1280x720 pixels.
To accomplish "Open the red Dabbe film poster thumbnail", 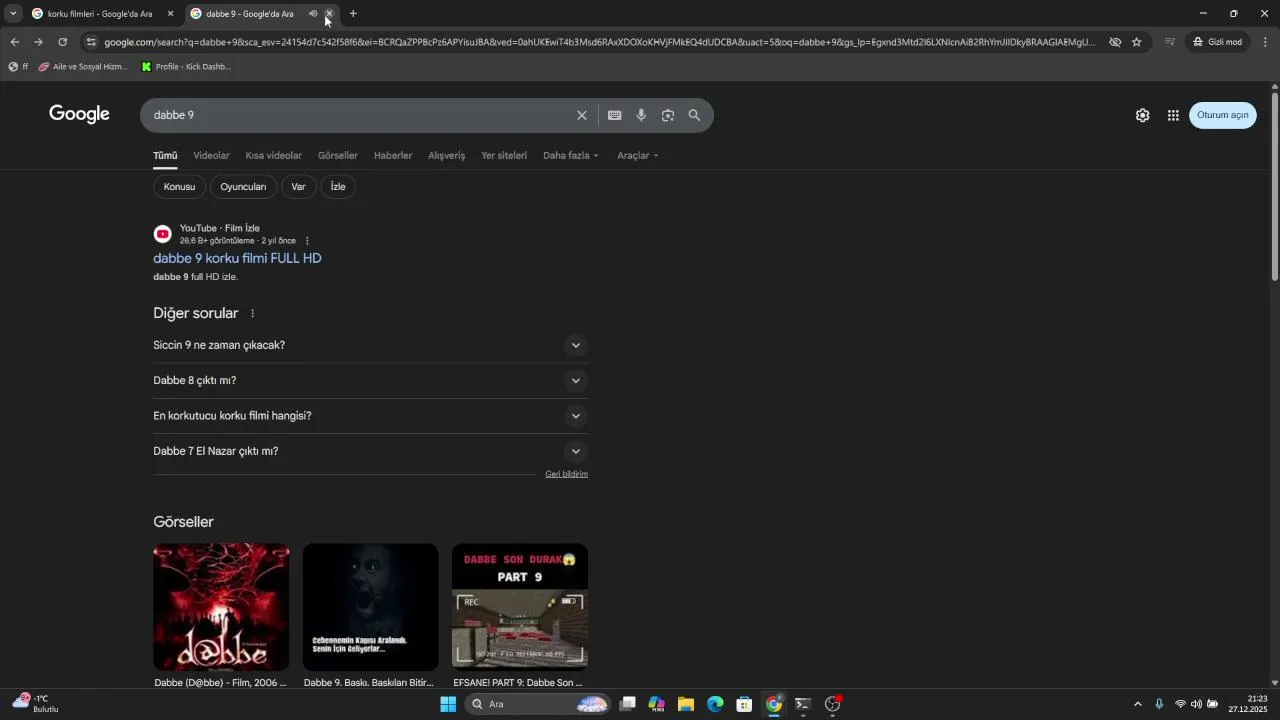I will 221,607.
